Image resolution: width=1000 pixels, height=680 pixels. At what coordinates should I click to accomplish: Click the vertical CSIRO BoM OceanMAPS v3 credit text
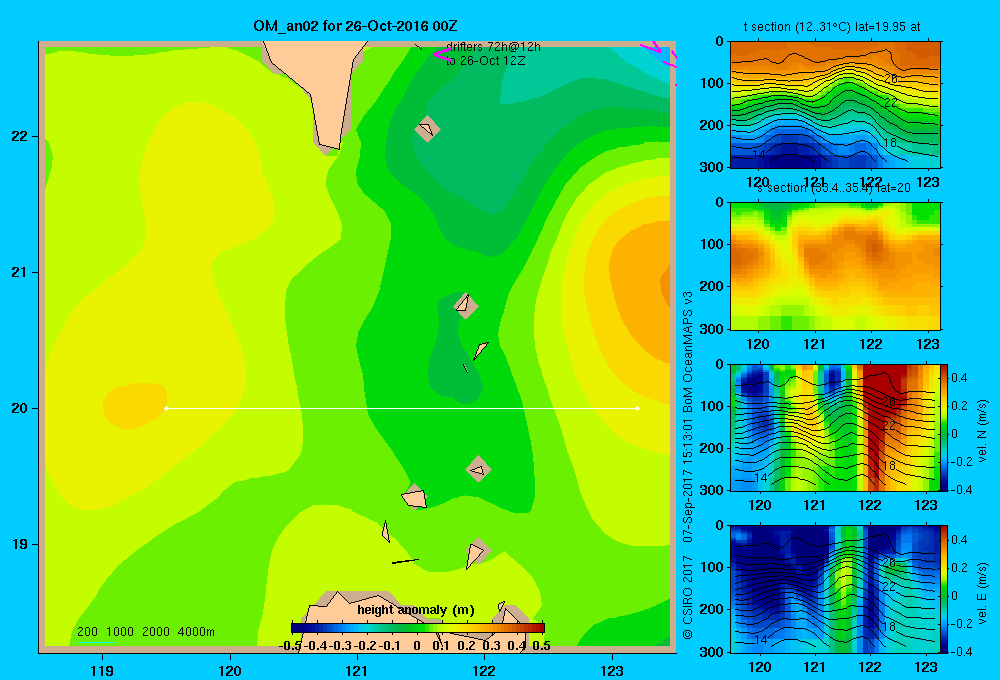(688, 465)
